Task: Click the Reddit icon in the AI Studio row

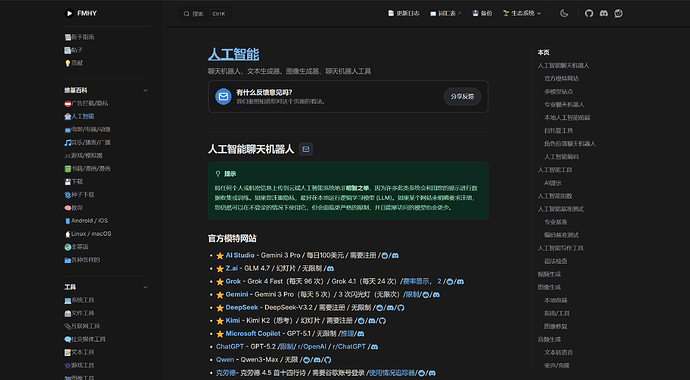Action: [385, 255]
